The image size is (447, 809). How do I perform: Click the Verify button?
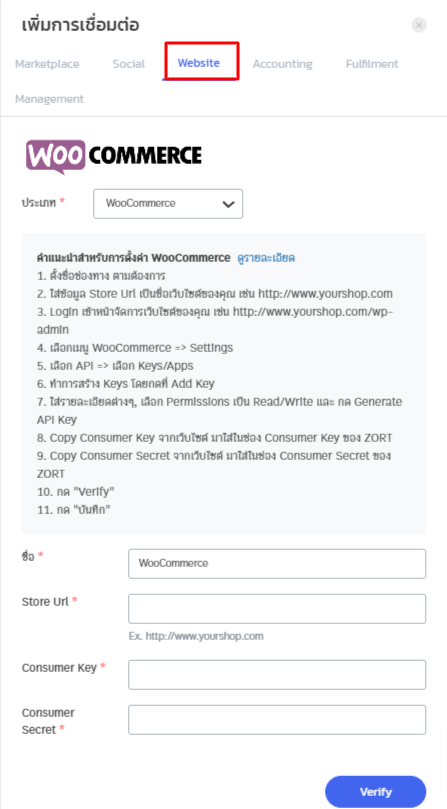point(375,792)
